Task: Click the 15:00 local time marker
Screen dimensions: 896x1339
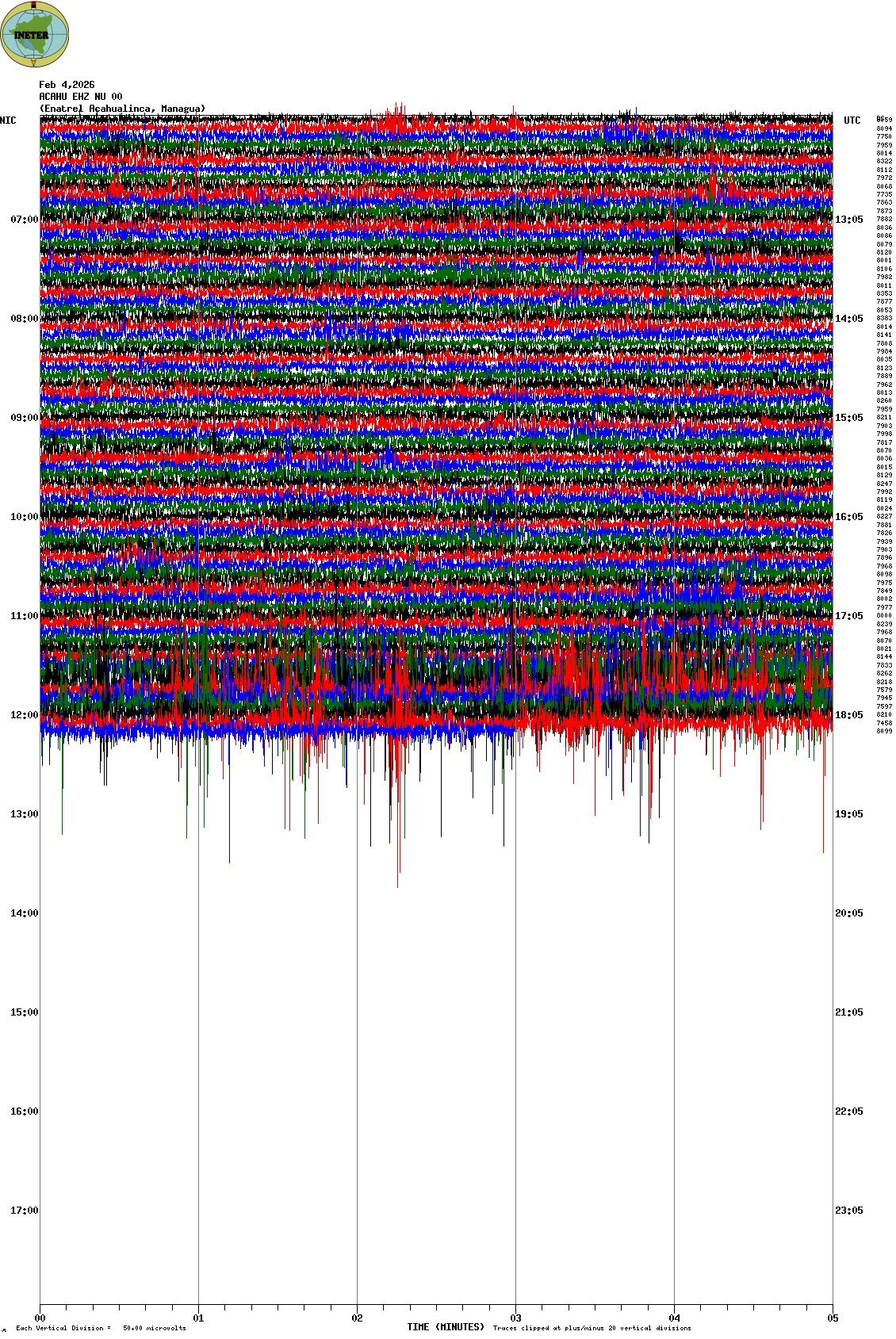Action: 24,1012
